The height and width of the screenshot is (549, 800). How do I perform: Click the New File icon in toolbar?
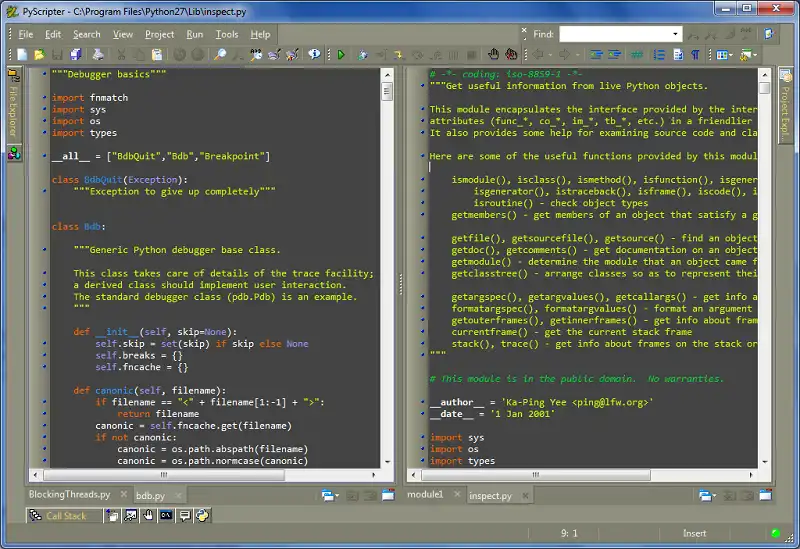(20, 54)
